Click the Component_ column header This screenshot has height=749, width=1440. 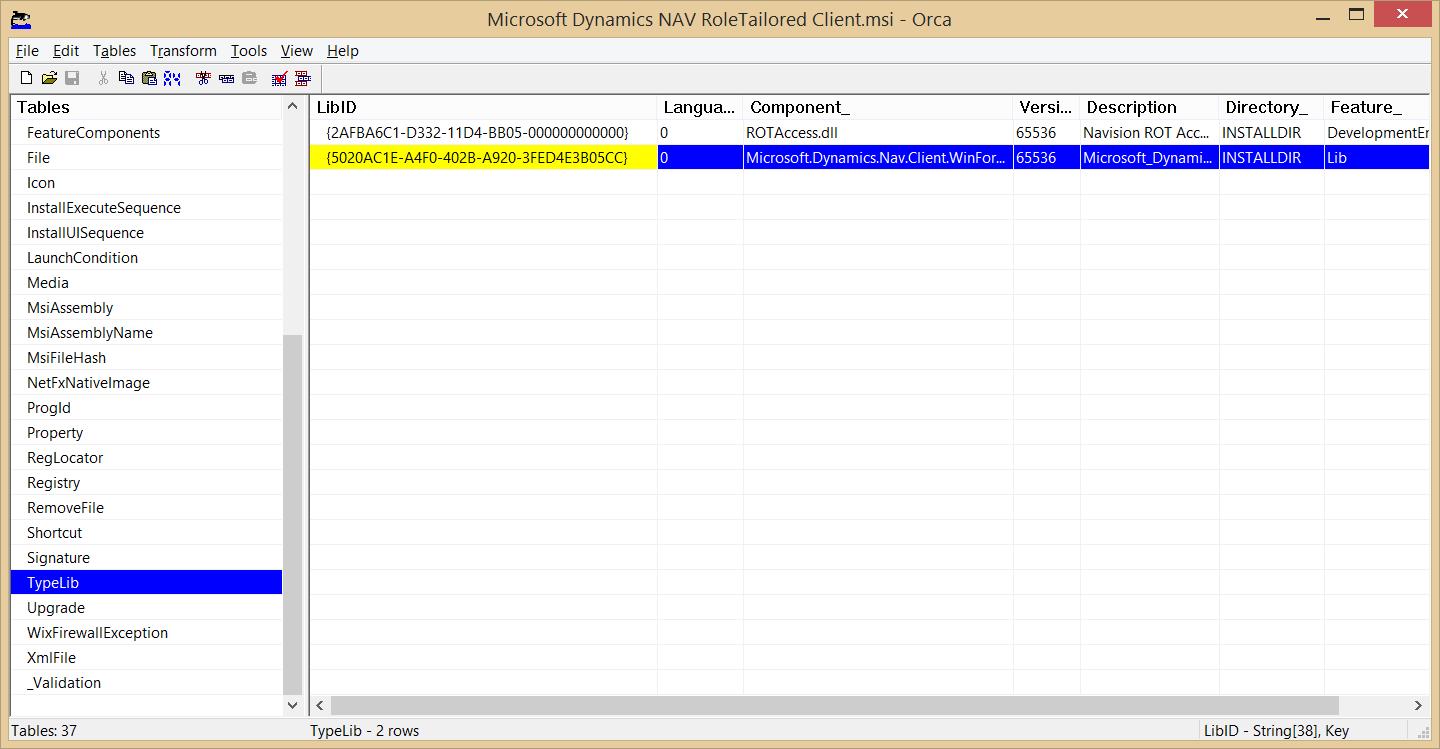pyautogui.click(x=877, y=107)
